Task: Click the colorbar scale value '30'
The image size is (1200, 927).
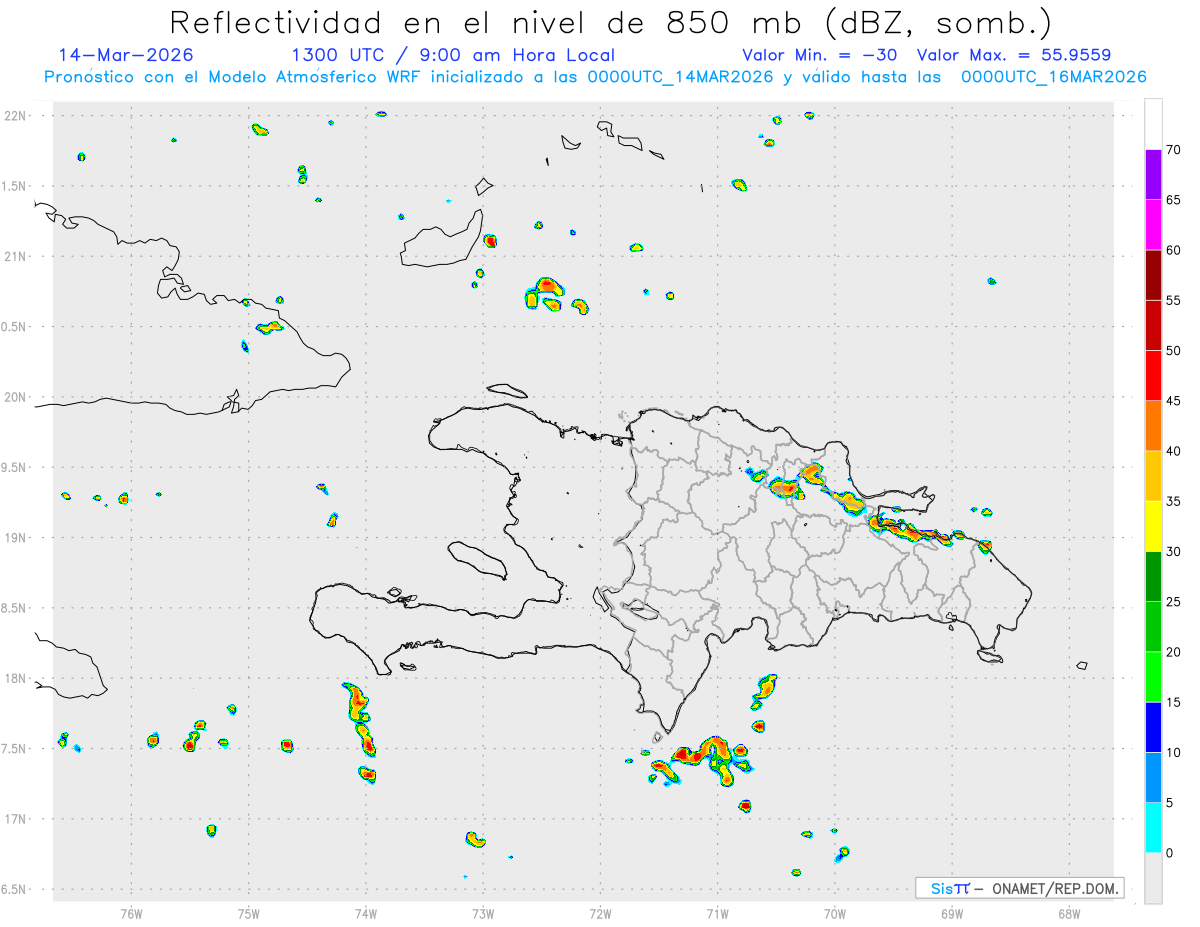Action: 1174,552
